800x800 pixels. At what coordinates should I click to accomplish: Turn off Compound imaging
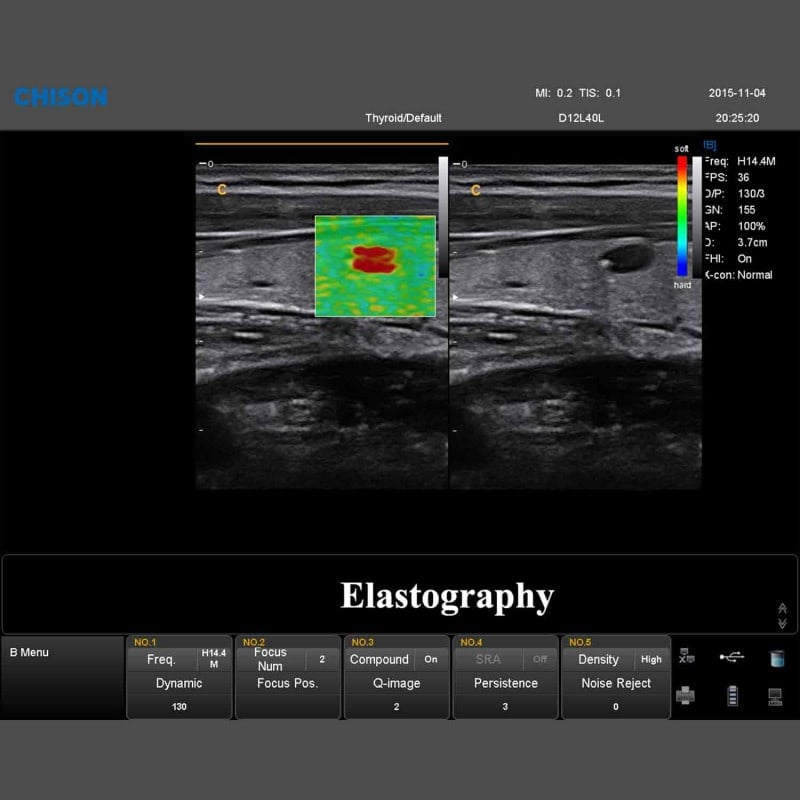pyautogui.click(x=431, y=660)
